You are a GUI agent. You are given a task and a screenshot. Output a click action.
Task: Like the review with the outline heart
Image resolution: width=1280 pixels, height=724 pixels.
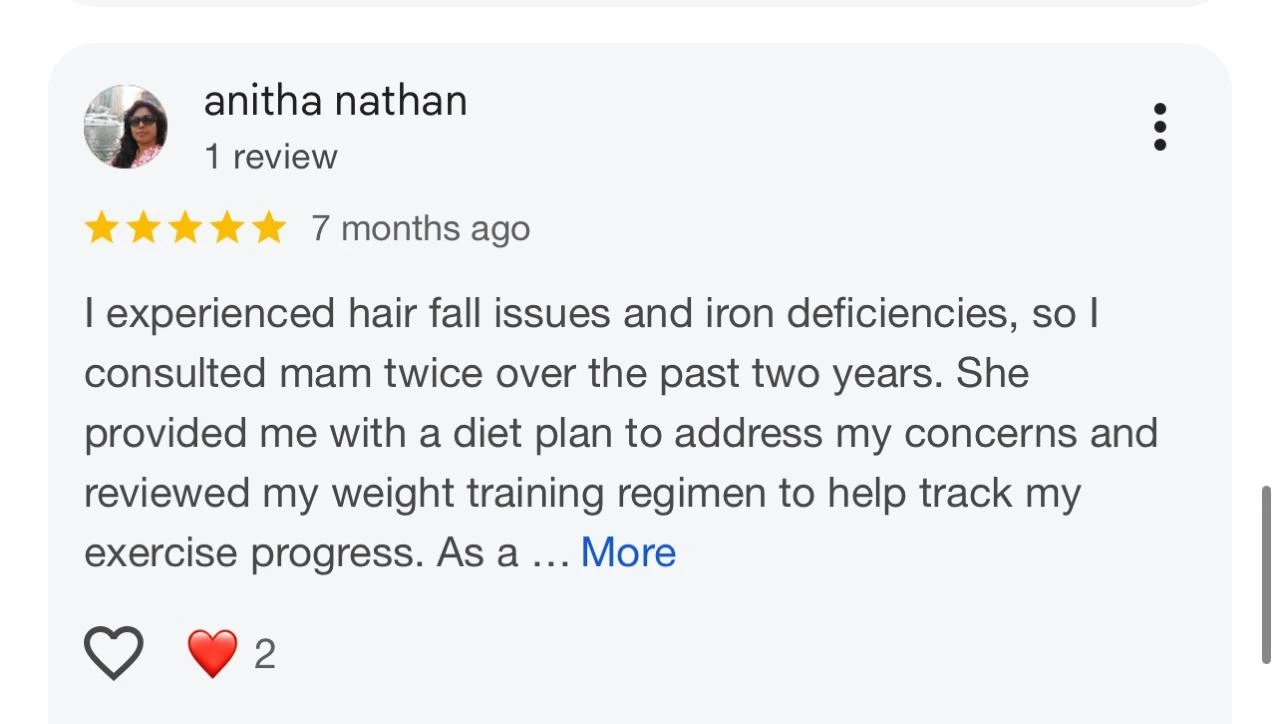[113, 653]
